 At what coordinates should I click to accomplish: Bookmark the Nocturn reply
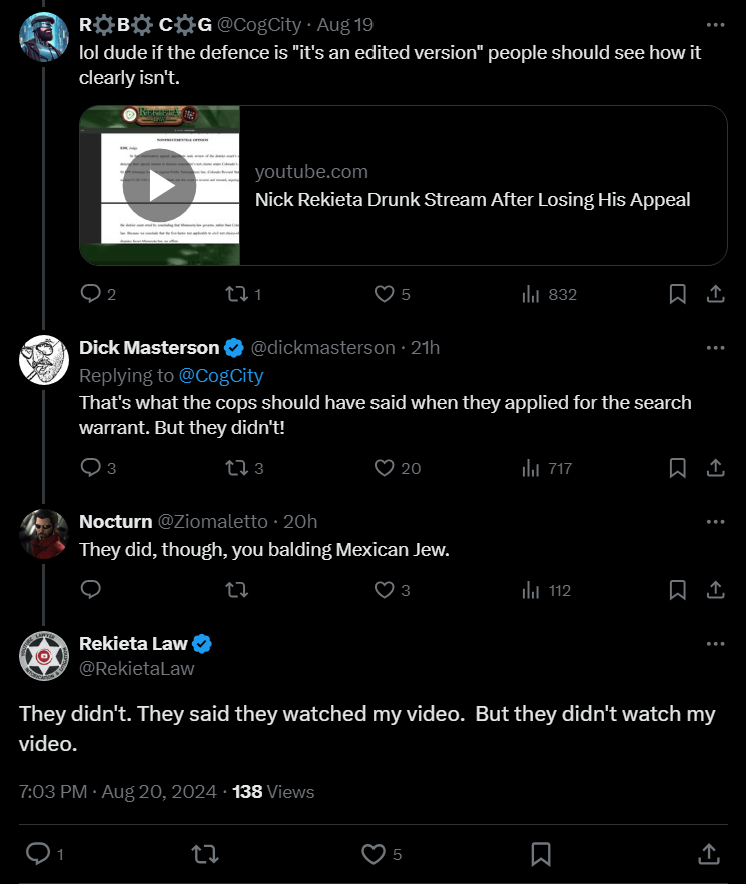click(x=677, y=590)
